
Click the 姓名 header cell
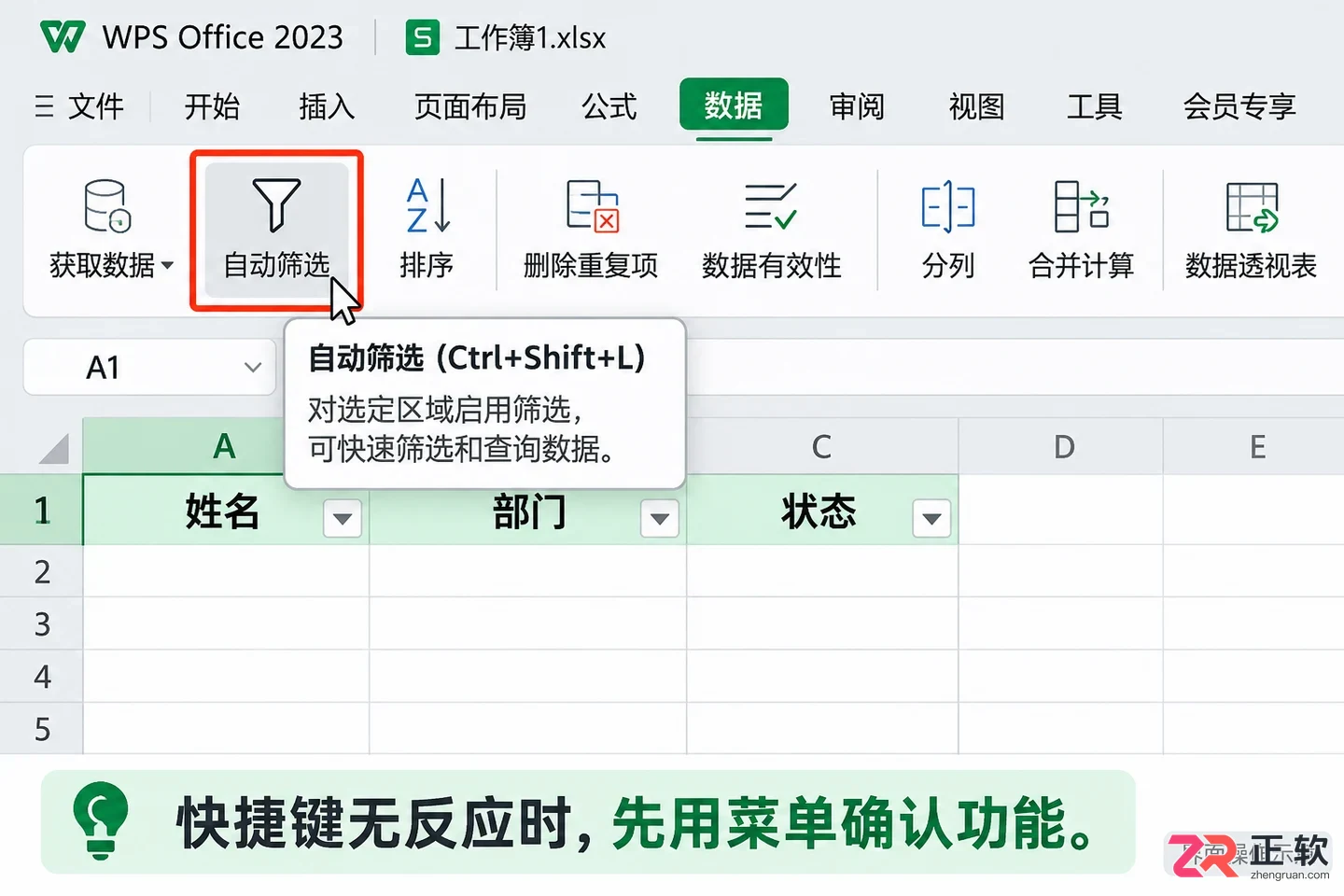[226, 510]
